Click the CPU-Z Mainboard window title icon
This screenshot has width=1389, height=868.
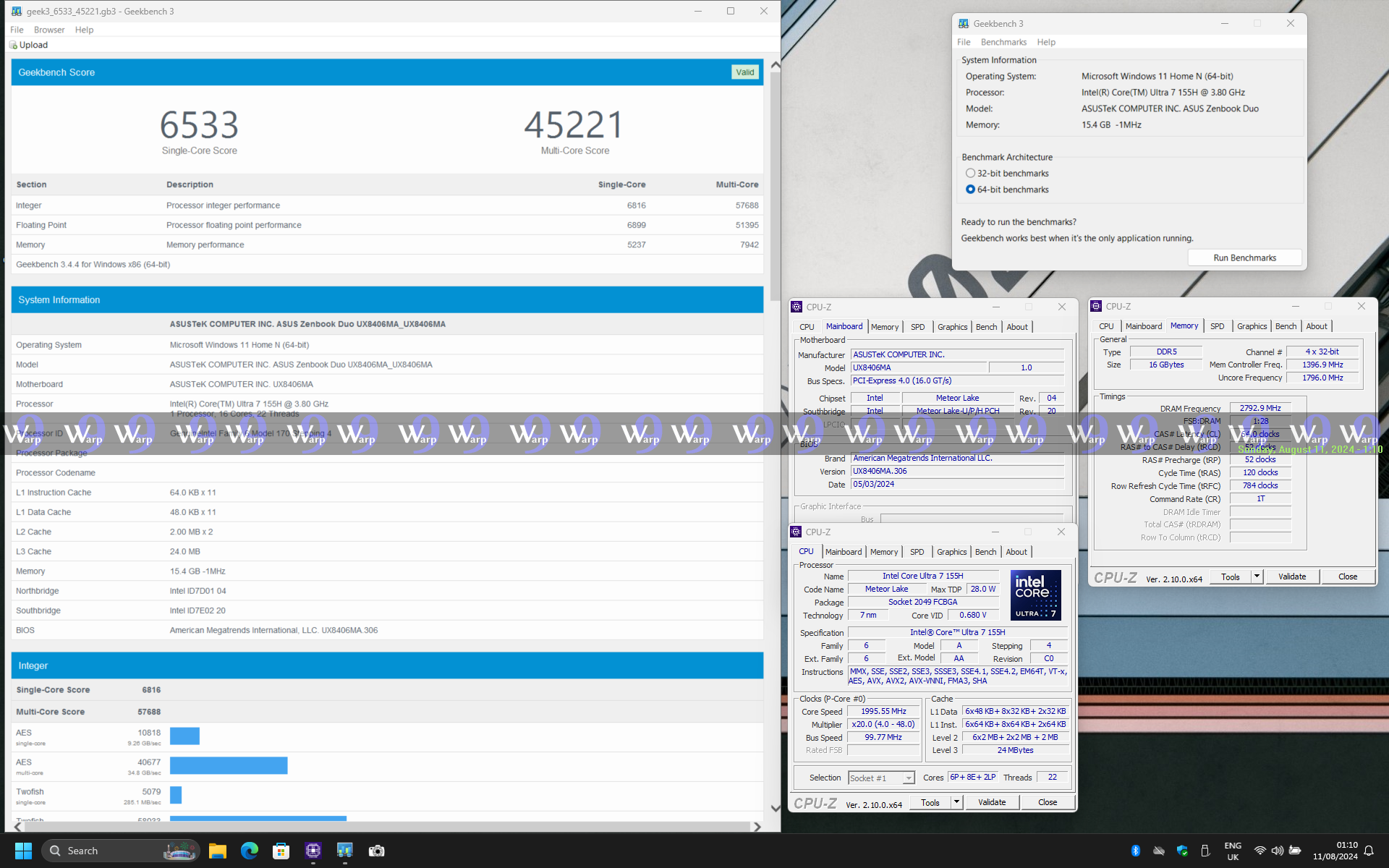click(x=797, y=307)
